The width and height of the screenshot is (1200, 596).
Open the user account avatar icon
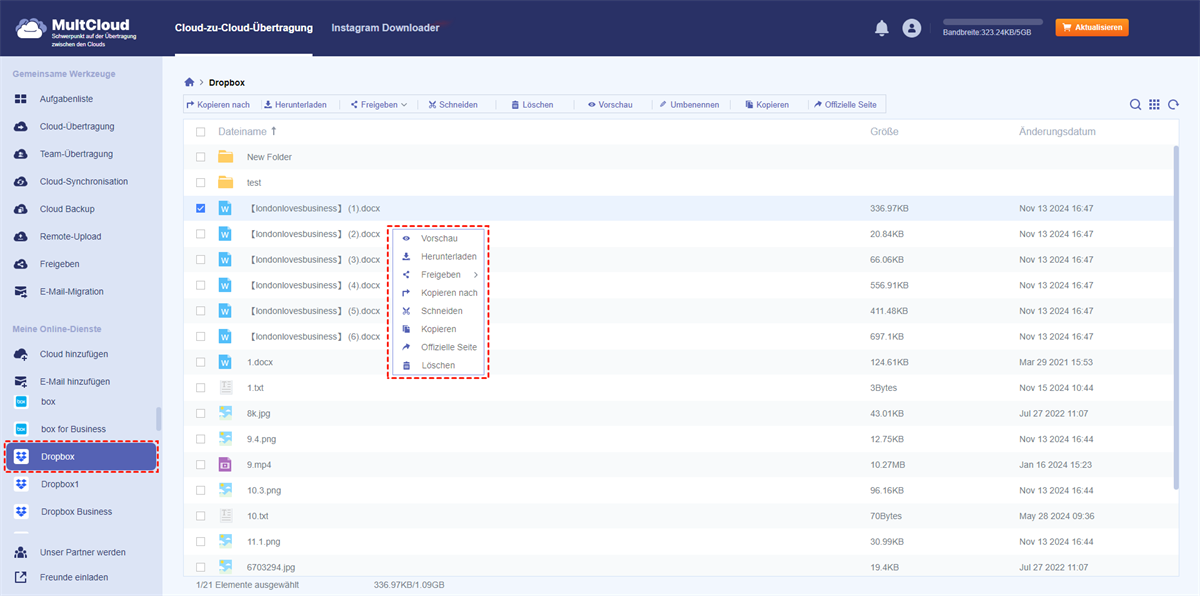pos(911,28)
